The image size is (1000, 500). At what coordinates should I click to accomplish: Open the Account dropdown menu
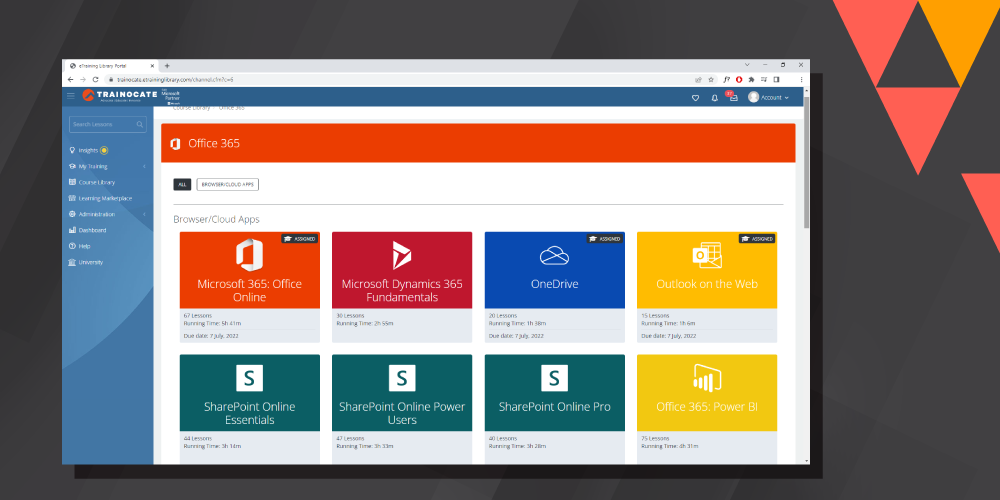click(x=768, y=97)
